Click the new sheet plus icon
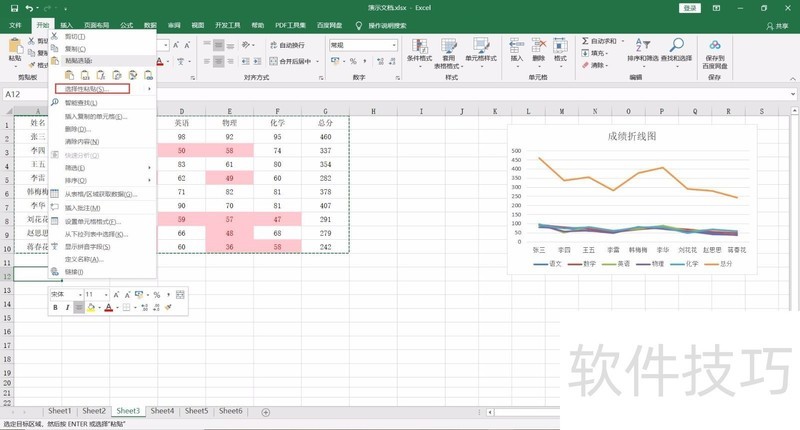This screenshot has height=430, width=800. (x=266, y=412)
